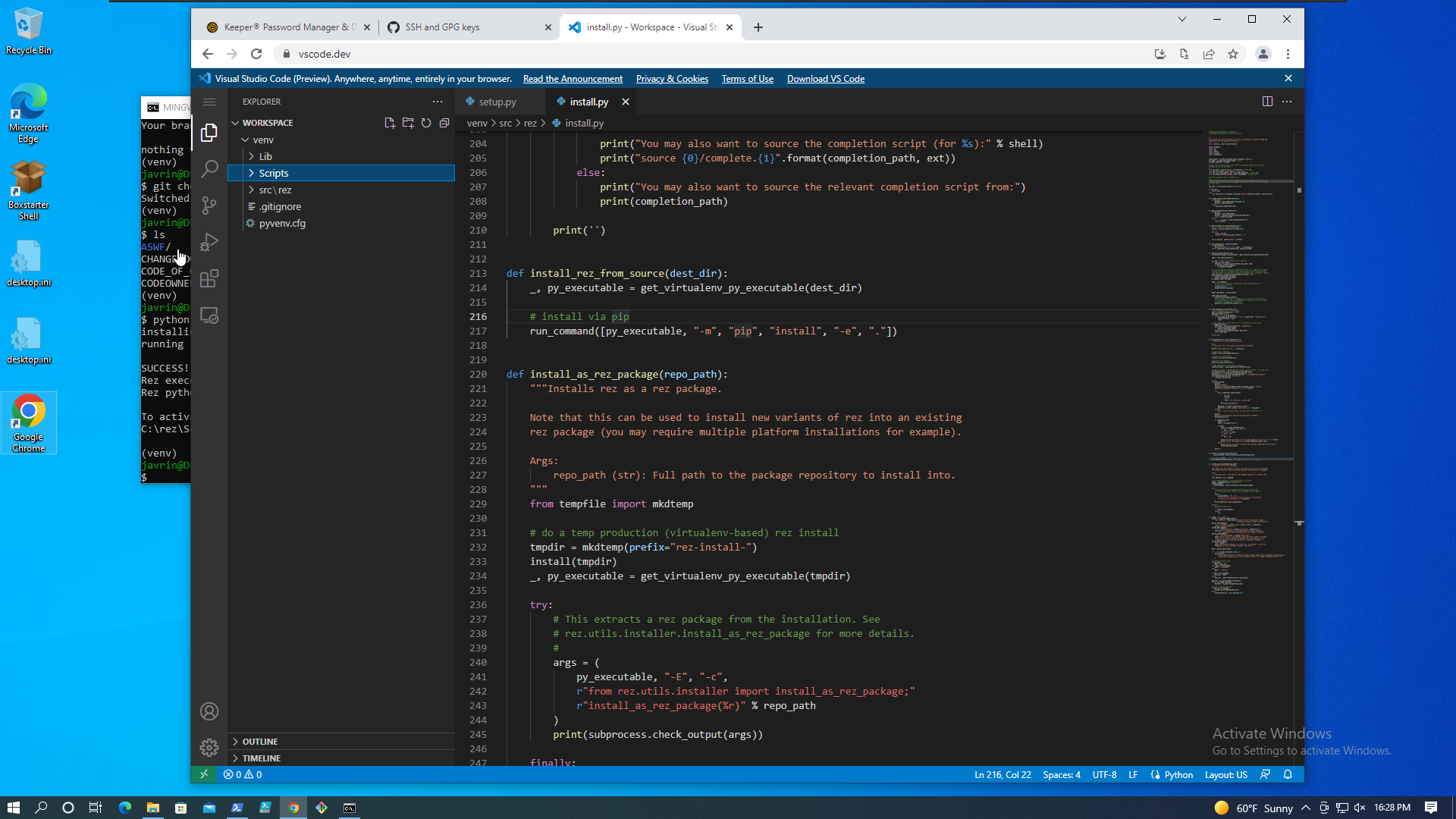Open the Extensions view
1456x819 pixels.
[209, 278]
